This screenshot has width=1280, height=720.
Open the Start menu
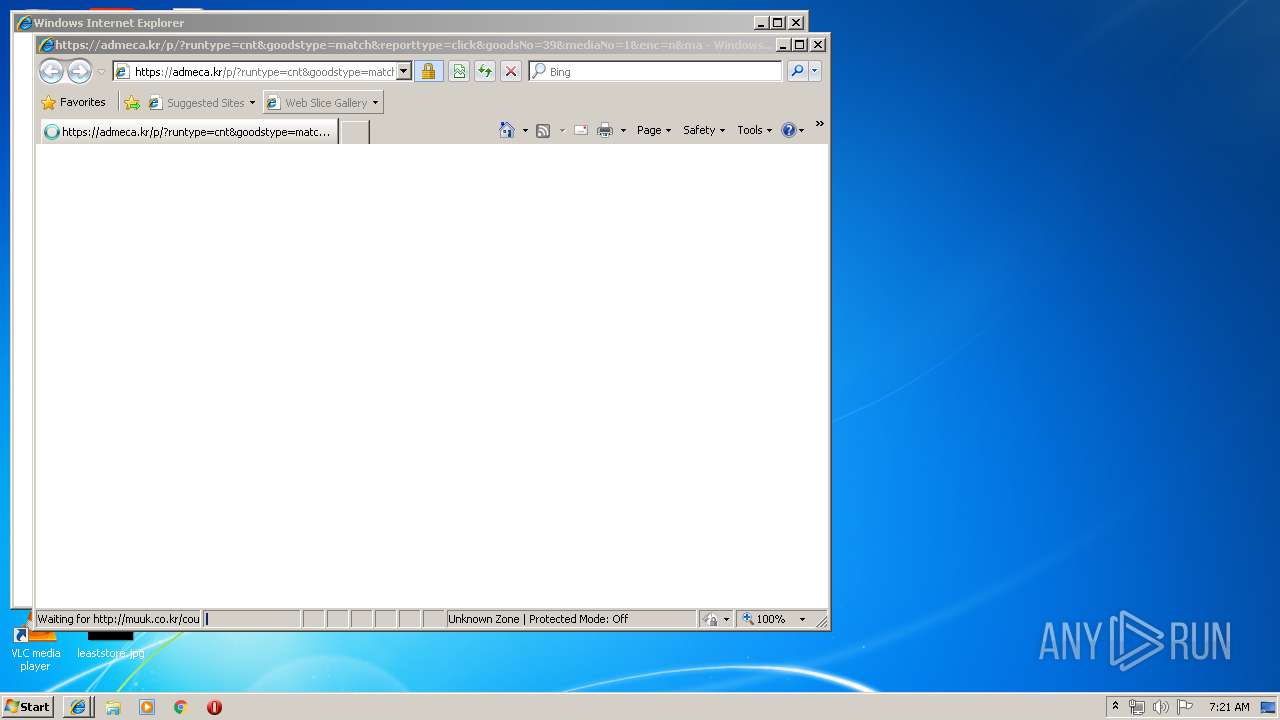click(x=27, y=706)
